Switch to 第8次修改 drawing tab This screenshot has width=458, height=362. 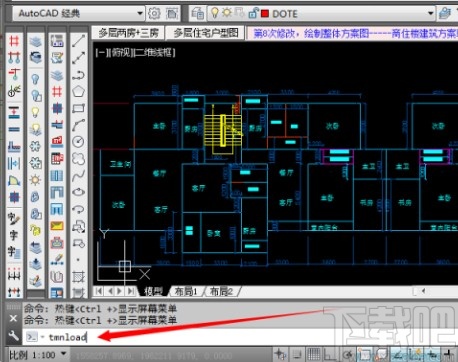pyautogui.click(x=352, y=33)
